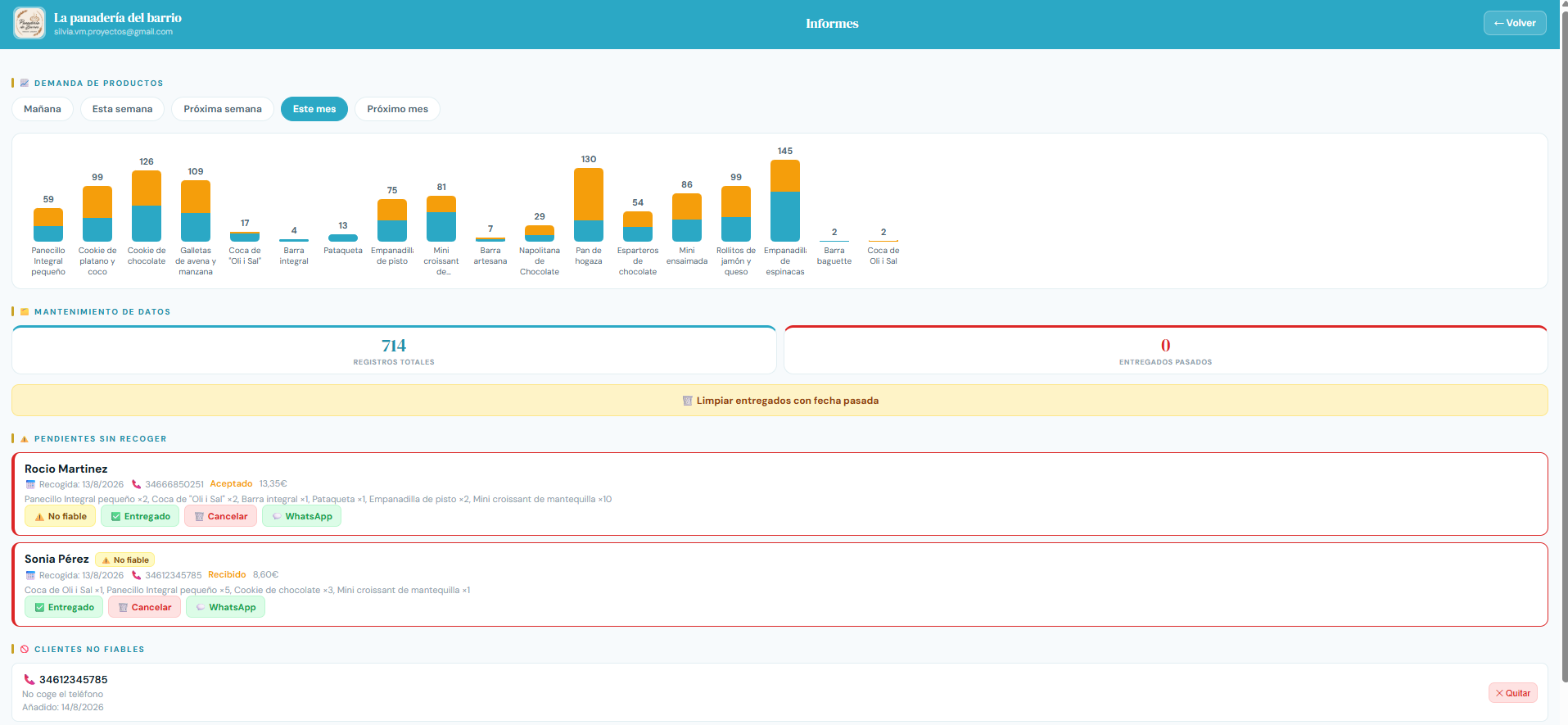
Task: Click the Coca de "Oli i Sal" chart label
Action: tap(245, 256)
